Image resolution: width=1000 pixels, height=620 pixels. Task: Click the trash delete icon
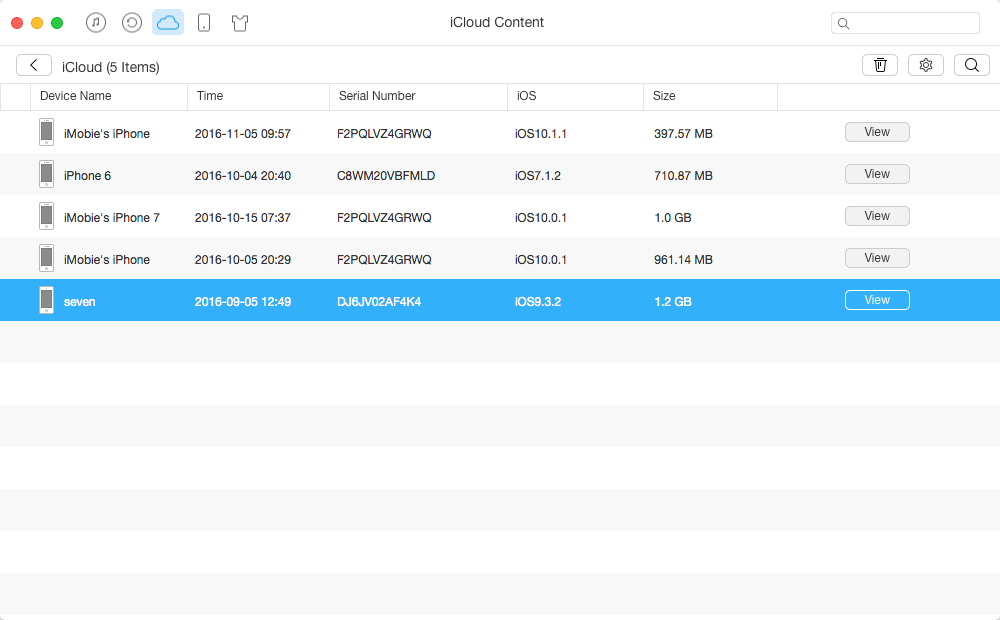click(880, 65)
